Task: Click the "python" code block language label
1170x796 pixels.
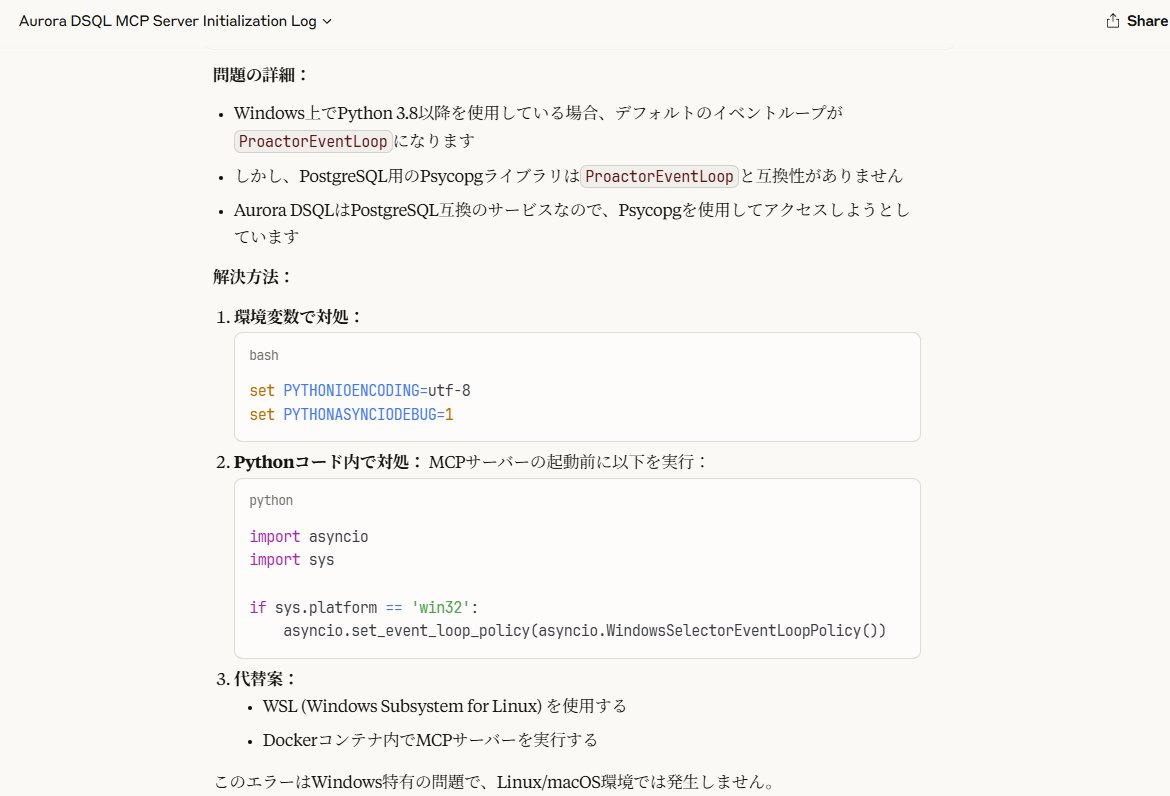Action: click(271, 501)
